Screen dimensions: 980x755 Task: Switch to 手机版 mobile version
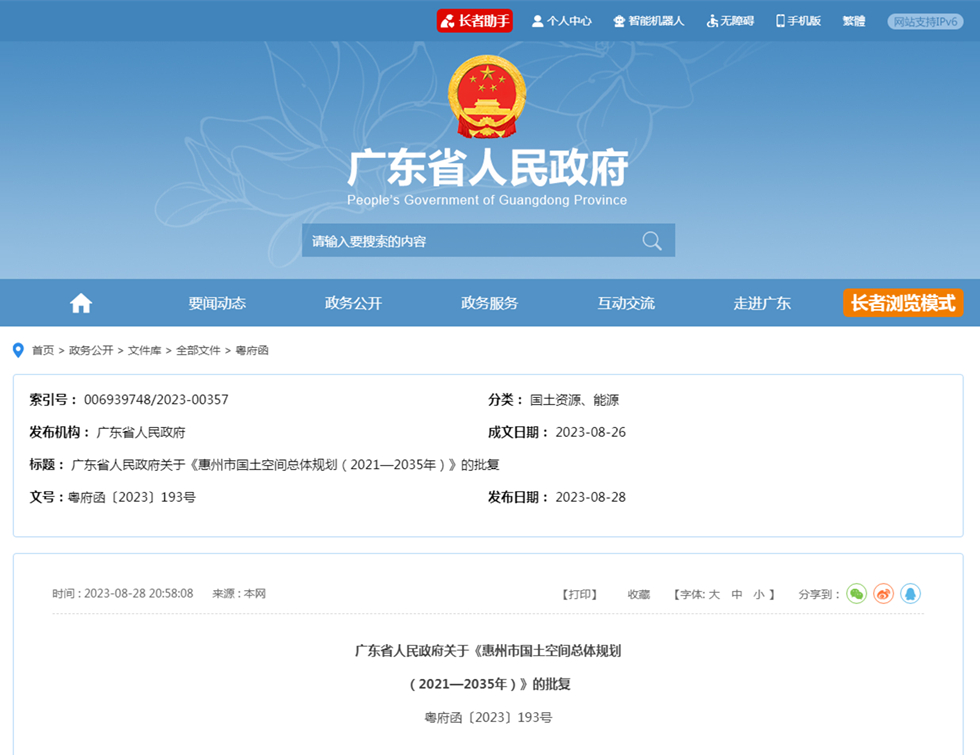[798, 21]
